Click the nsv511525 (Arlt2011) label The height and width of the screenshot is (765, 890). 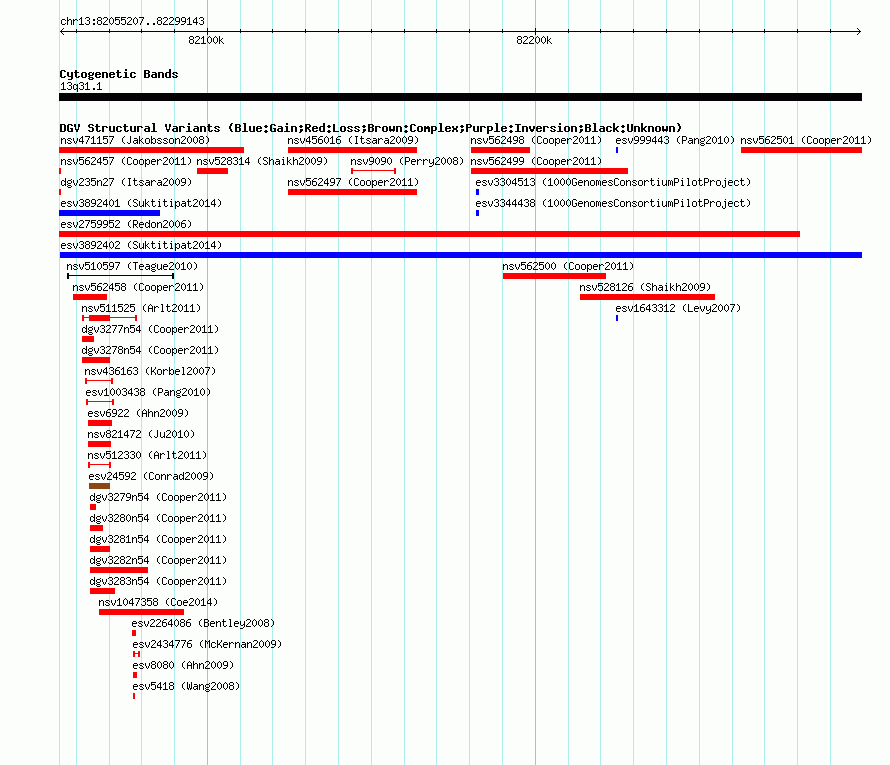(141, 308)
